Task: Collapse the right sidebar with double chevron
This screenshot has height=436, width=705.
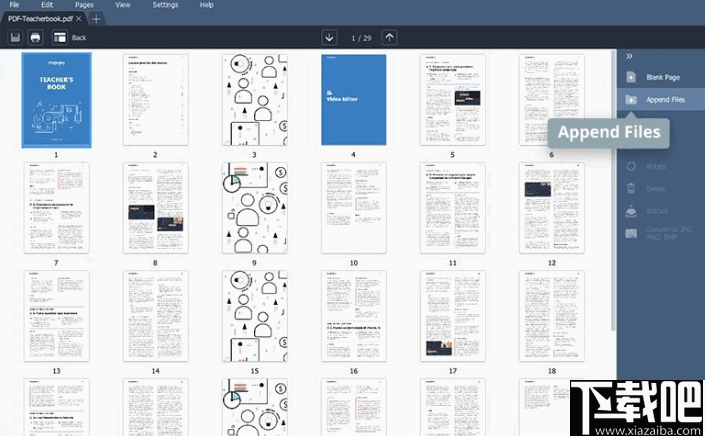Action: [x=629, y=56]
